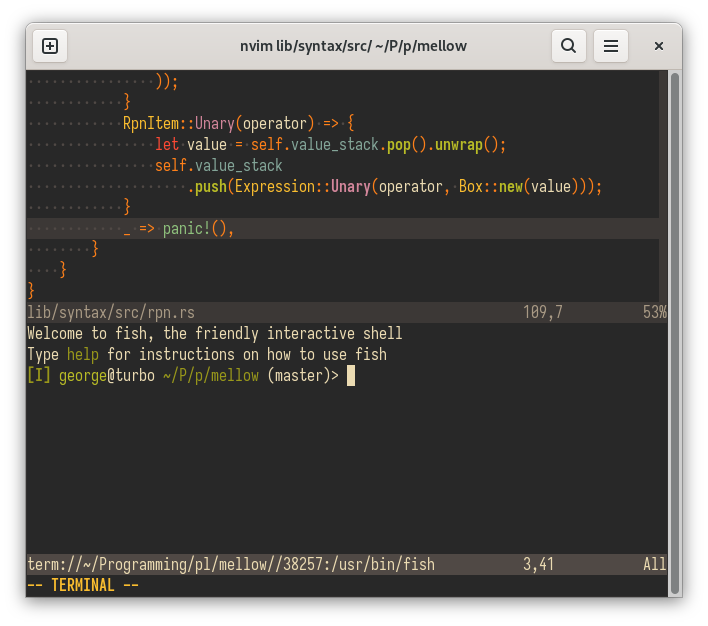
Task: Click the 'help' command in fish greeting
Action: click(x=83, y=354)
